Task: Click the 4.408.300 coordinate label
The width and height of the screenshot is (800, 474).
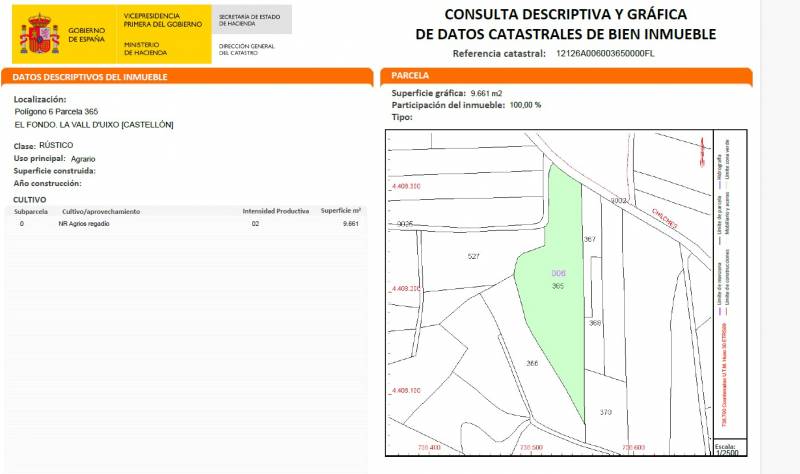Action: pyautogui.click(x=406, y=186)
